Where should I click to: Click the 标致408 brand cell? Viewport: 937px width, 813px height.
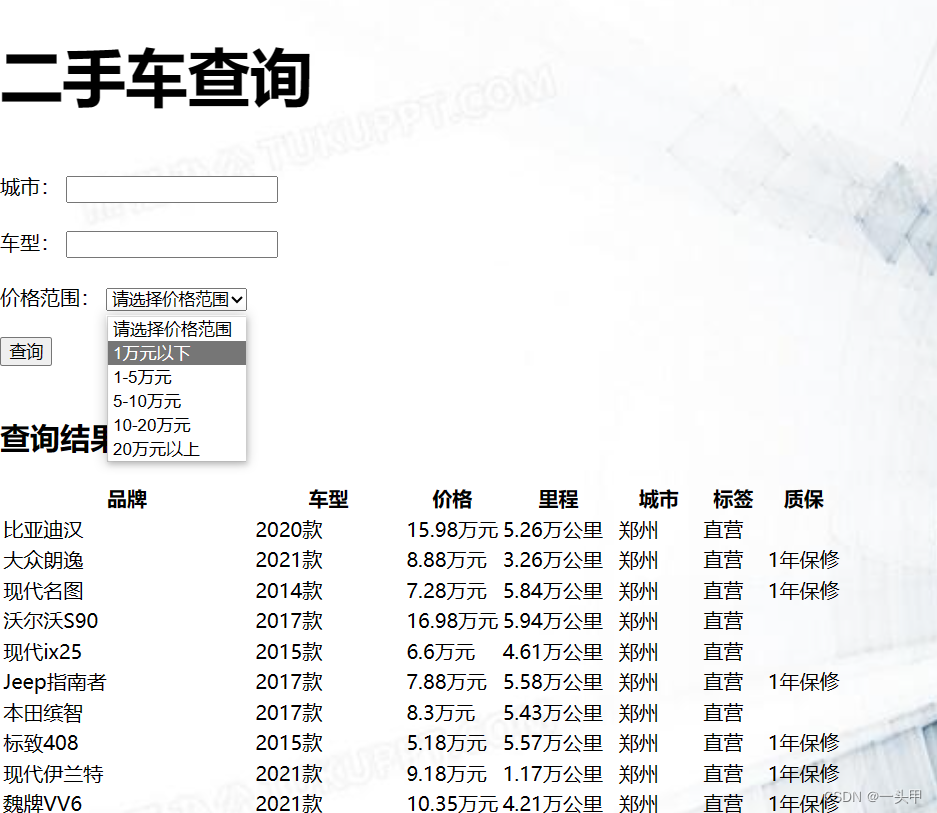click(41, 743)
